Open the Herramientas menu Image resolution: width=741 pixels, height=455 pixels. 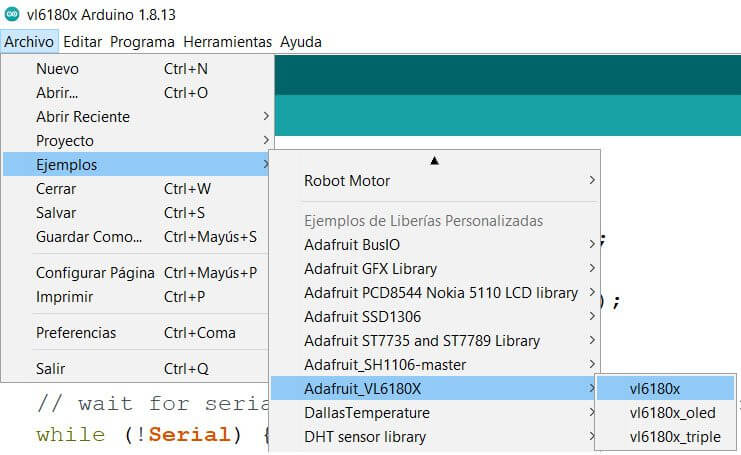(227, 42)
